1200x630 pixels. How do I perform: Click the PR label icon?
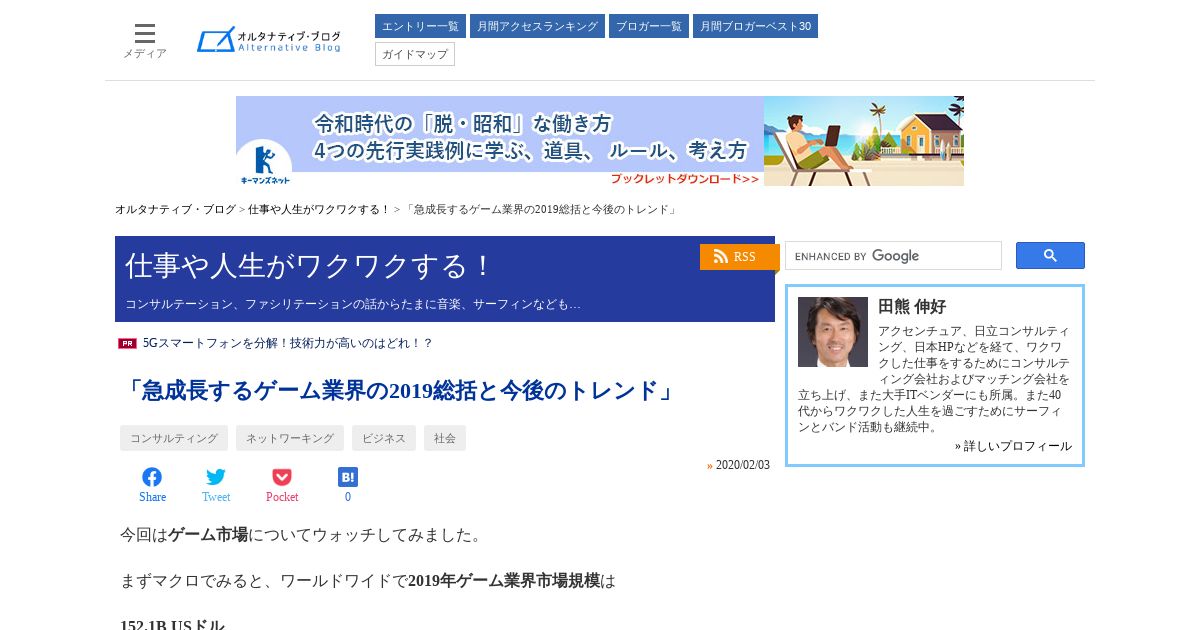coord(127,343)
